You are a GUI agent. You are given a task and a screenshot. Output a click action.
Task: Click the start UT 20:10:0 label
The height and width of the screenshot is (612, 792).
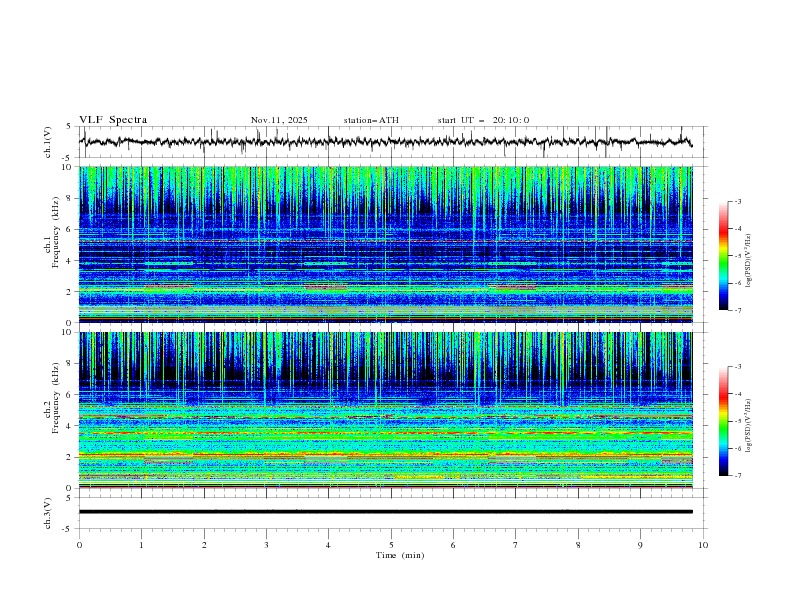coord(483,120)
